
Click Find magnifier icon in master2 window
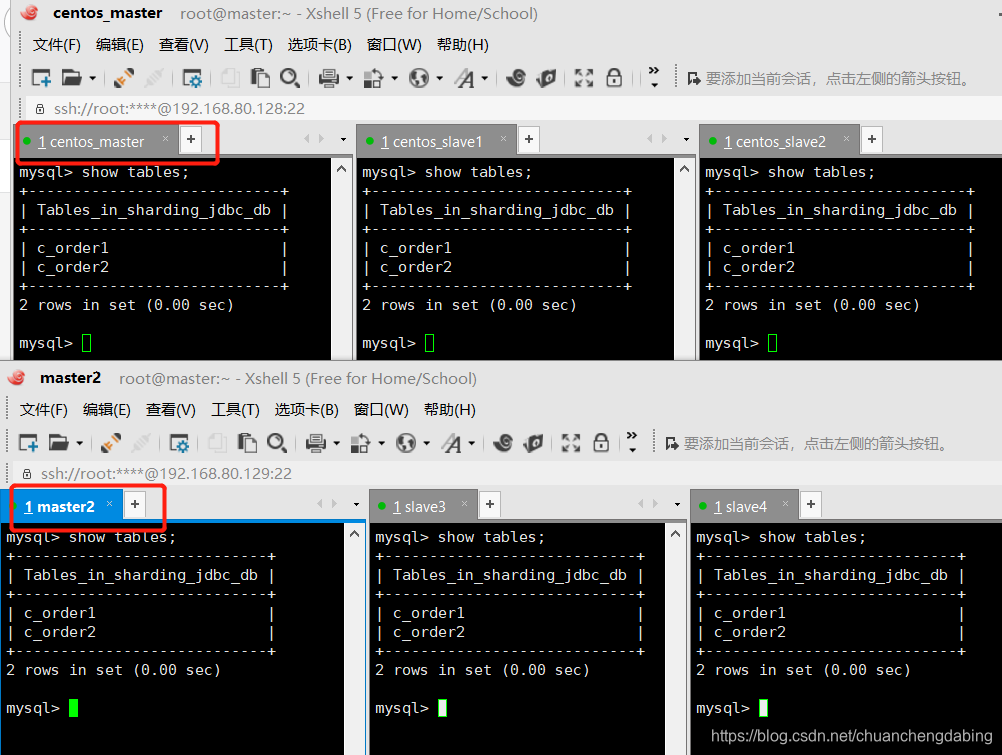pos(277,443)
